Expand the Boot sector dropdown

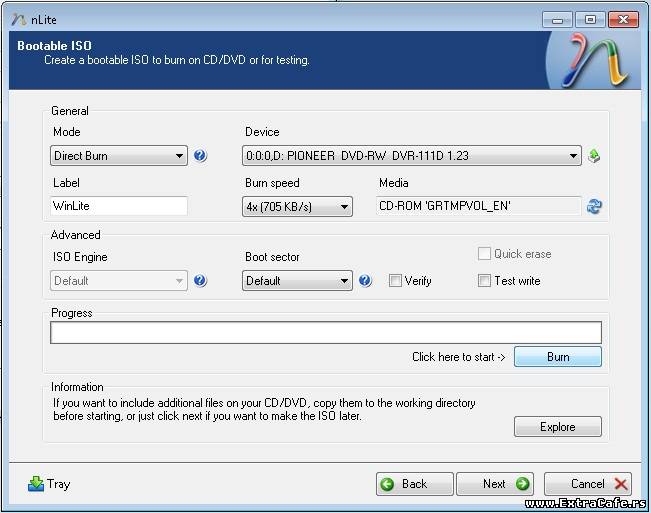[297, 281]
